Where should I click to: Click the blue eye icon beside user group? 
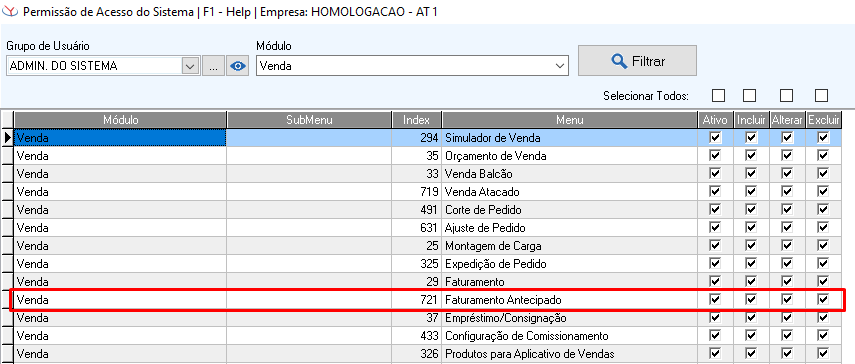point(237,66)
